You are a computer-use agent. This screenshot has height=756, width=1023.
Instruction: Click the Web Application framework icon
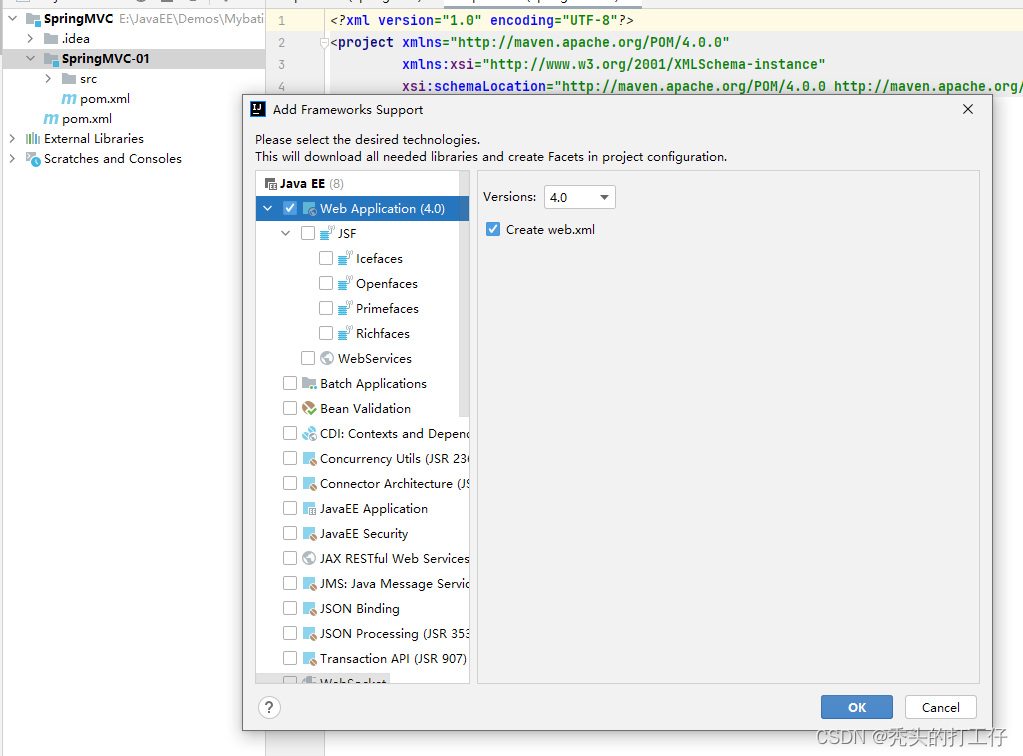[x=310, y=209]
